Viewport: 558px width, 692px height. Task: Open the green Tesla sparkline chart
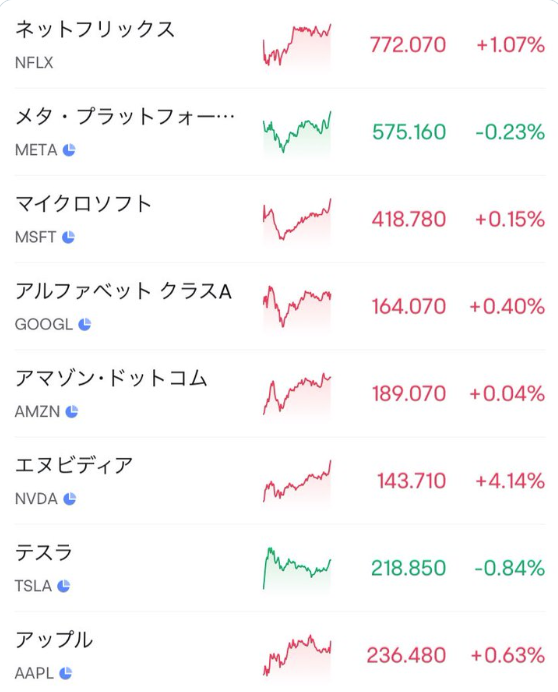pos(297,568)
